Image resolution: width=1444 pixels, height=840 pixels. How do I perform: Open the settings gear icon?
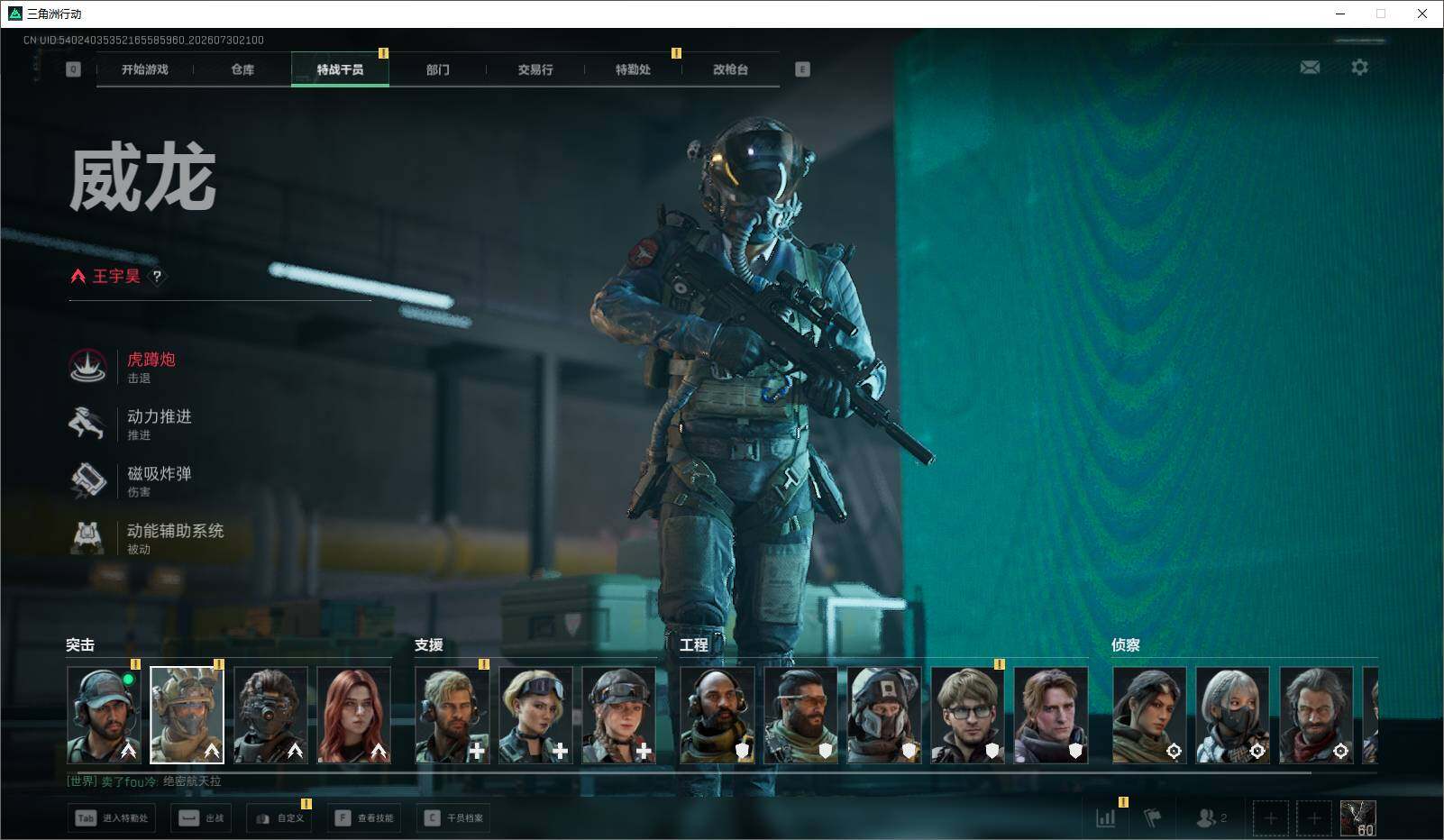1359,68
